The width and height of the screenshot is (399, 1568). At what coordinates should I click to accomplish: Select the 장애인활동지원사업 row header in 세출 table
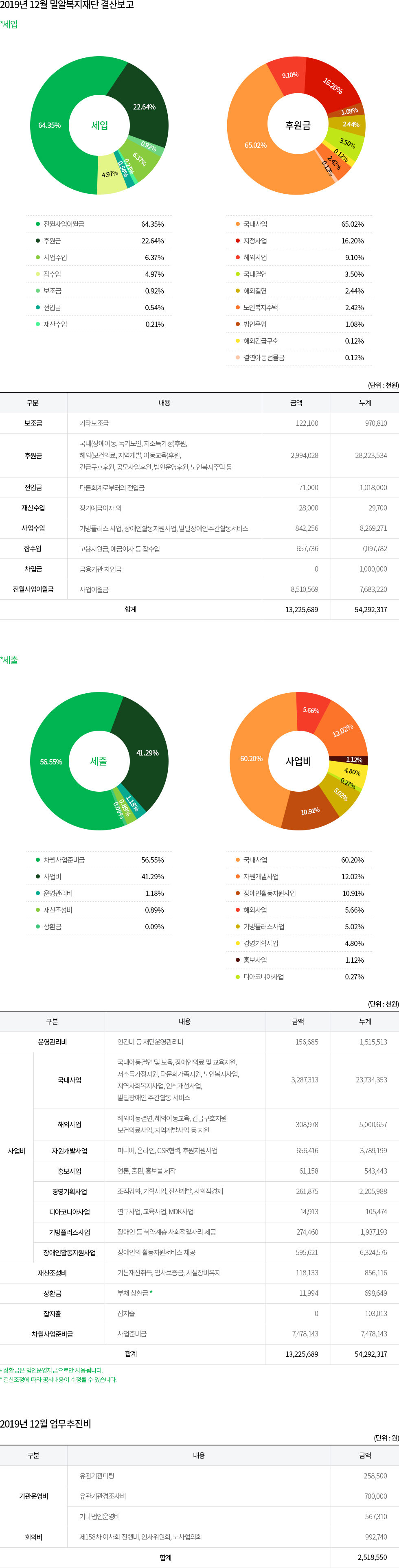(x=69, y=1252)
